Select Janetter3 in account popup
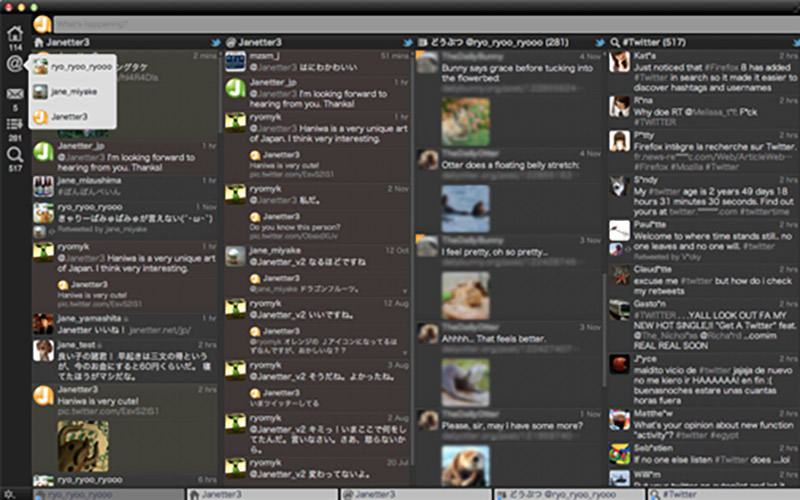The height and width of the screenshot is (500, 800). point(72,117)
